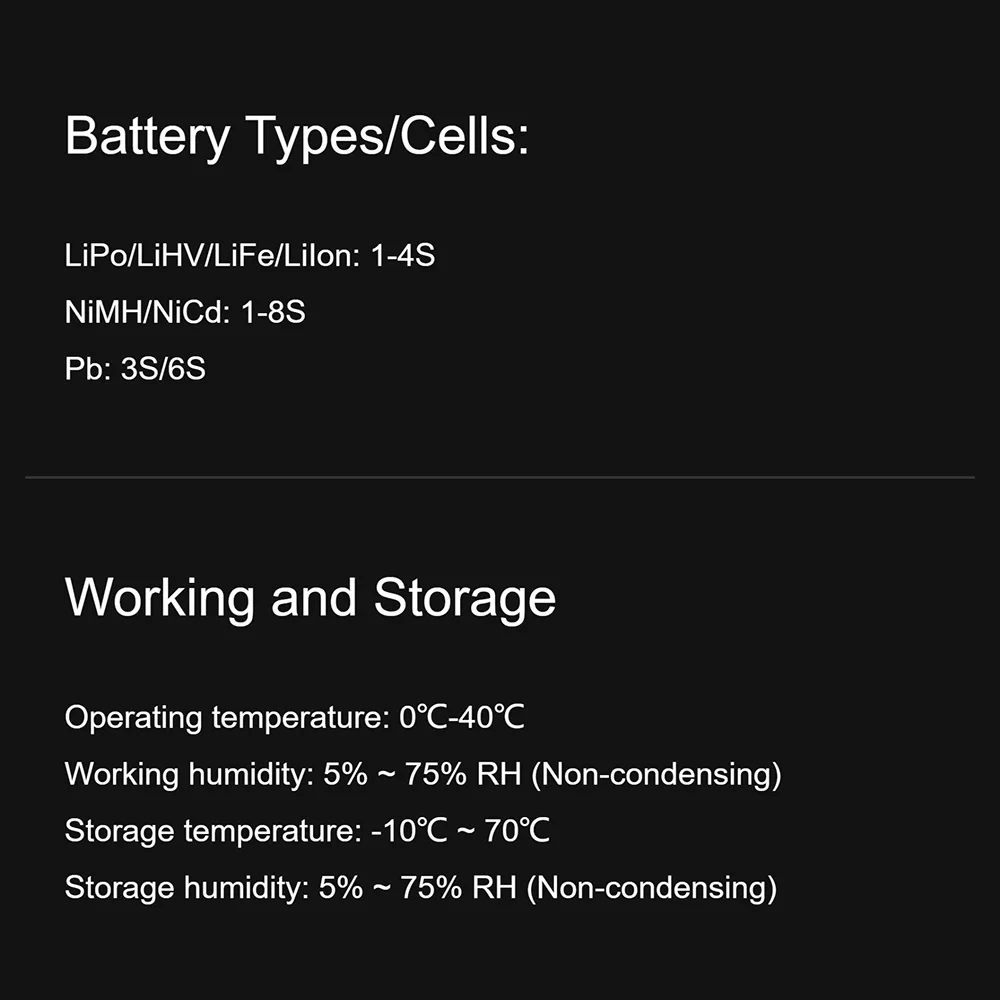This screenshot has width=1000, height=1000.
Task: Click the "Battery Types/Cells:" heading
Action: click(297, 136)
